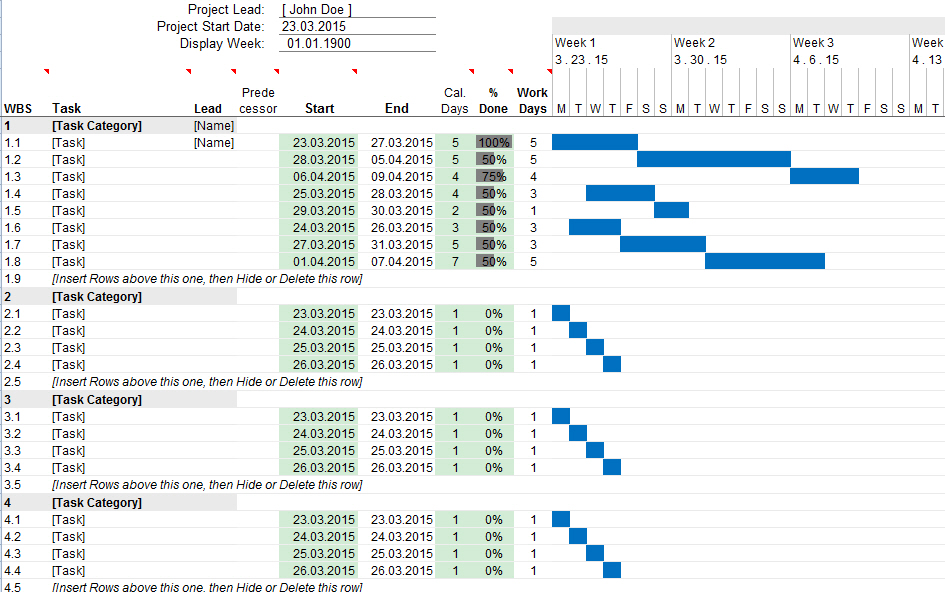Screen dimensions: 945x592
Task: Select the [Name] lead cell of task 1.1
Action: tap(213, 143)
